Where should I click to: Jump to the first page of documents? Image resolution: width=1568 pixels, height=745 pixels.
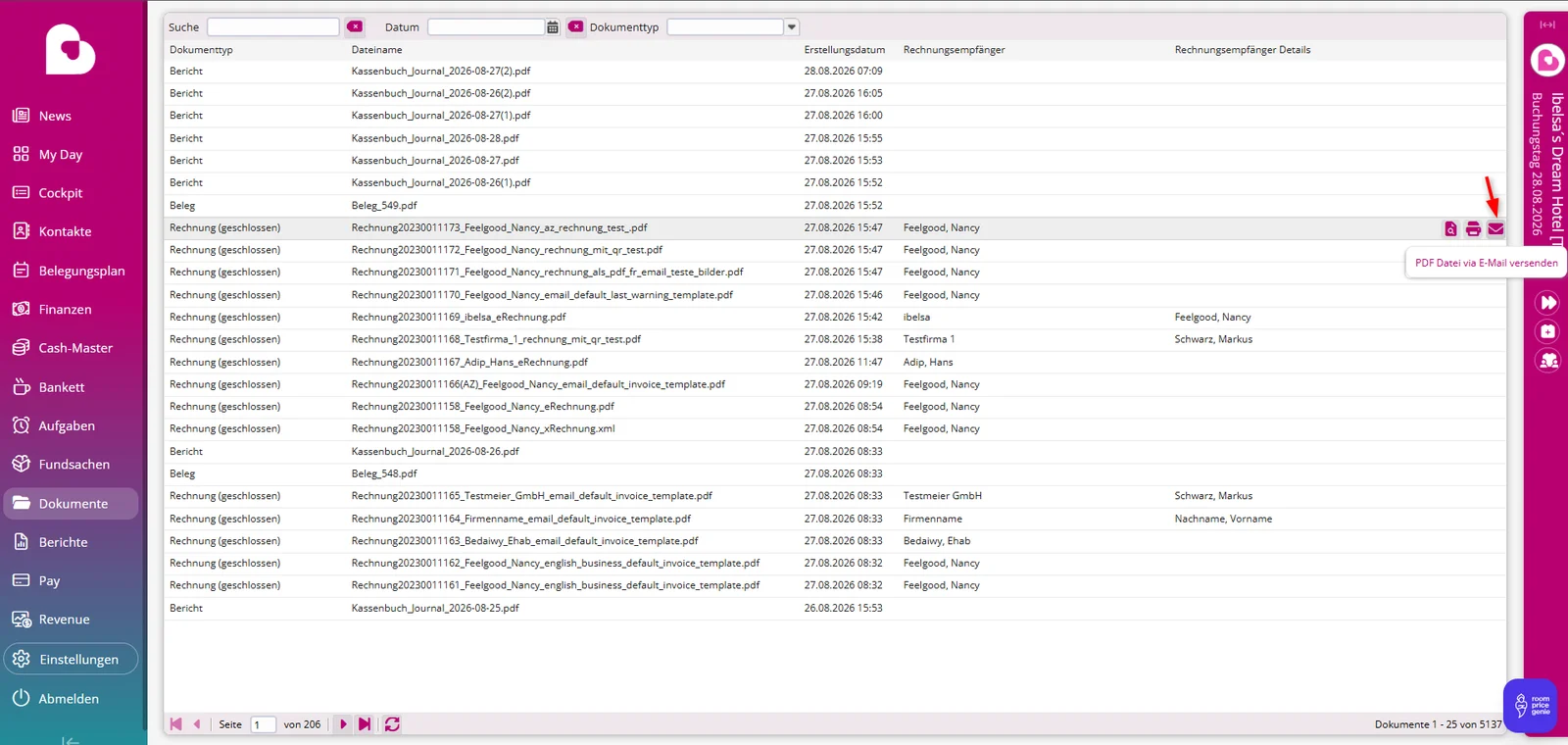click(176, 724)
